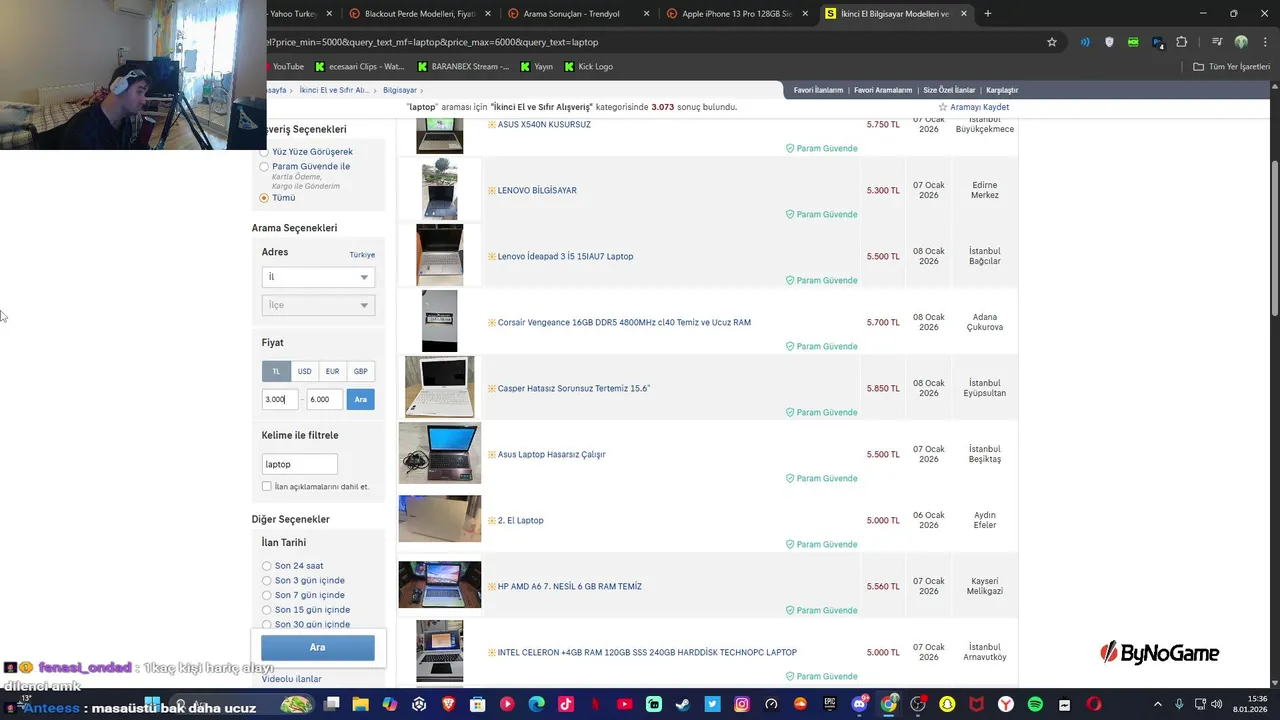Open Epic Games Launcher from the taskbar
This screenshot has height=720, width=1280.
(829, 704)
